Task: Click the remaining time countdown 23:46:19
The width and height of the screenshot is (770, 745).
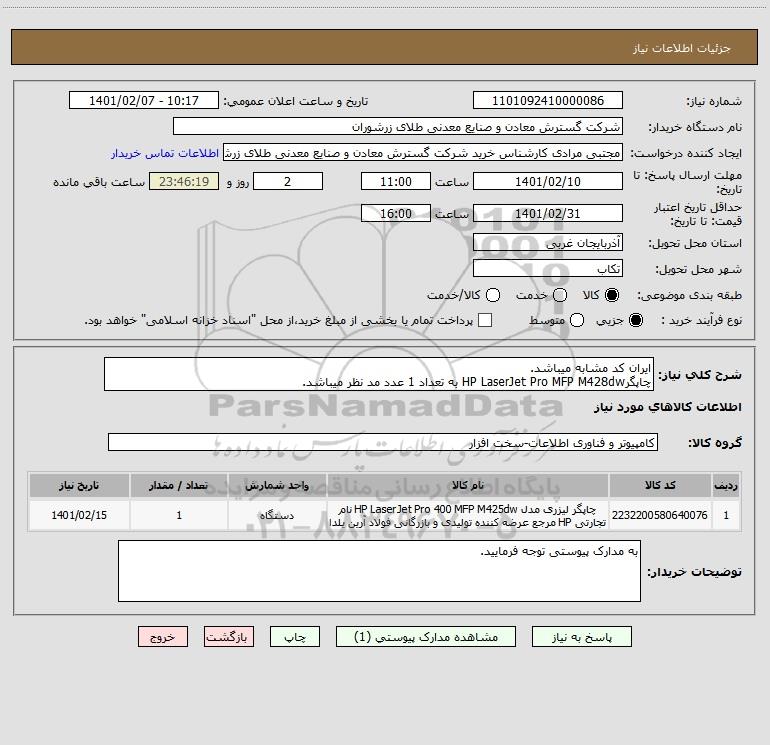Action: 184,181
